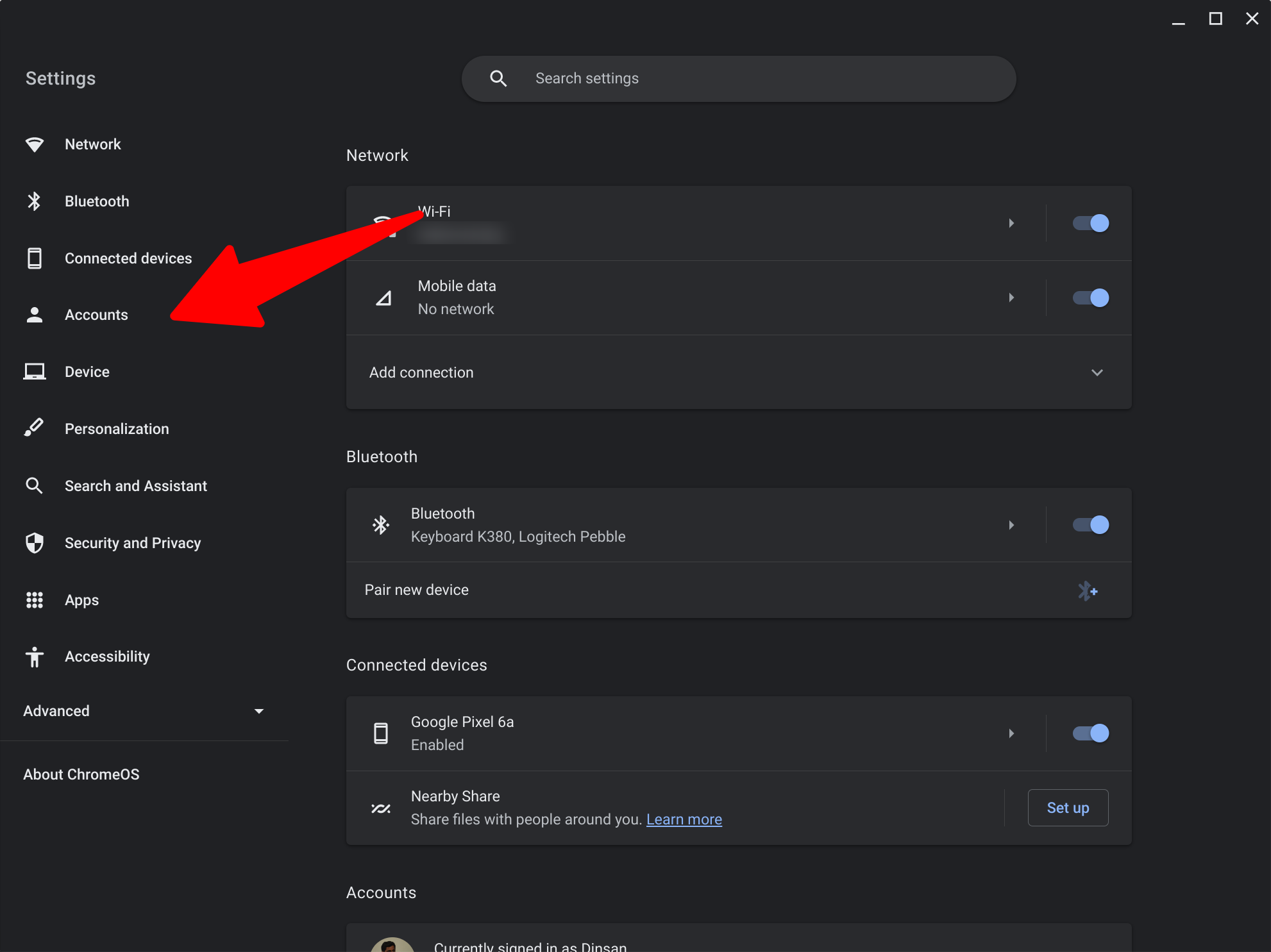Click the pair new Bluetooth device plus icon
Screen dimensions: 1271x952
point(1087,590)
